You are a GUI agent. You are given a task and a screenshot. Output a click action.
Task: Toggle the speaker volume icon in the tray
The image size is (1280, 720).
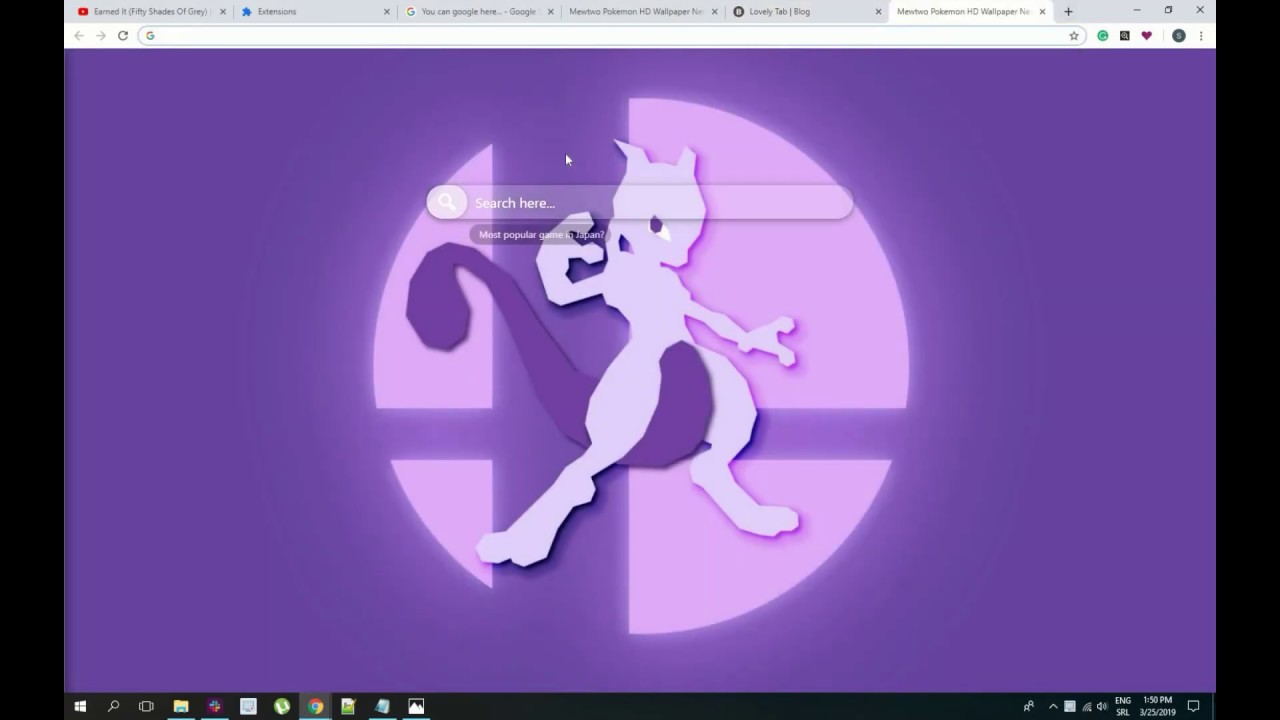[1102, 707]
